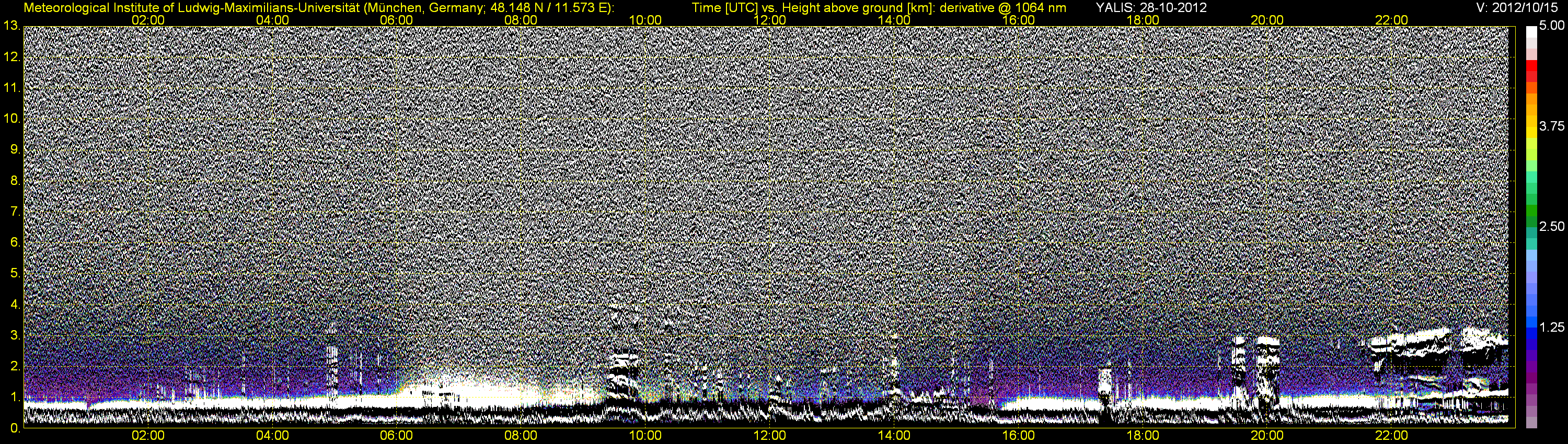Screen dimensions: 1568x444
Task: Pick the 04:00 label on the bottom time axis
Action: pos(272,436)
